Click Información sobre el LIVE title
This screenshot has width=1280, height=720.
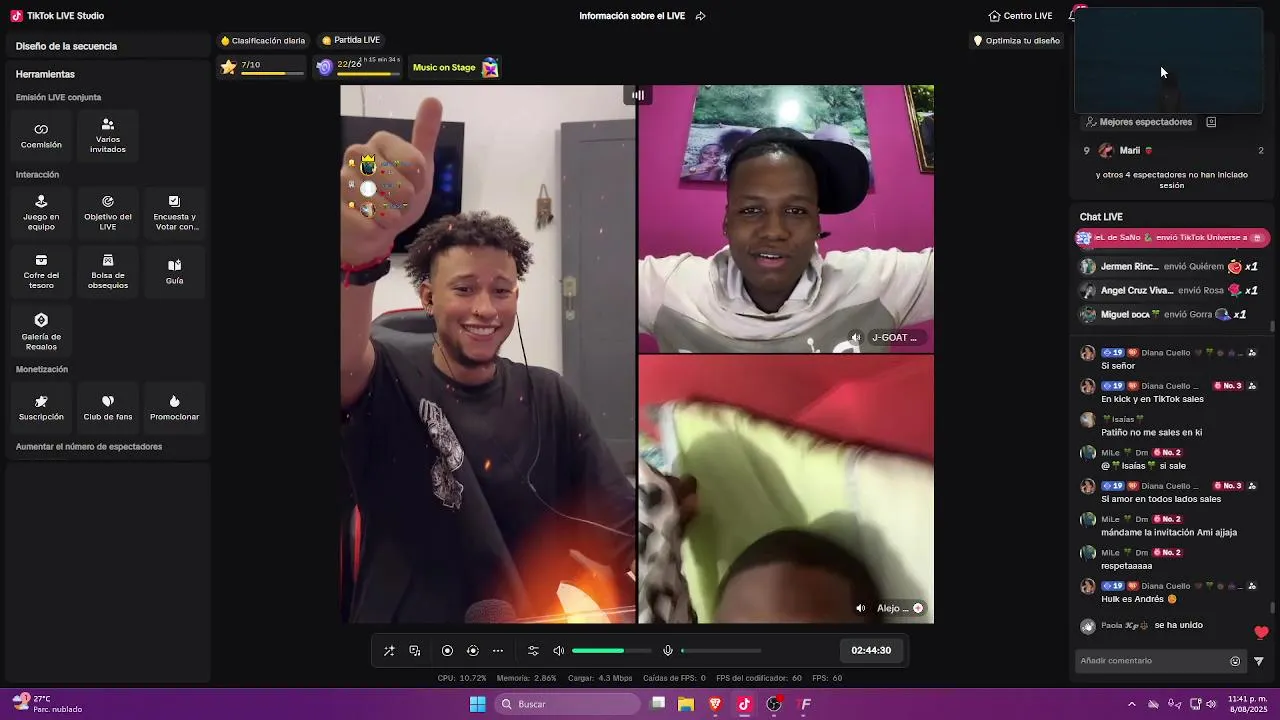pyautogui.click(x=632, y=16)
